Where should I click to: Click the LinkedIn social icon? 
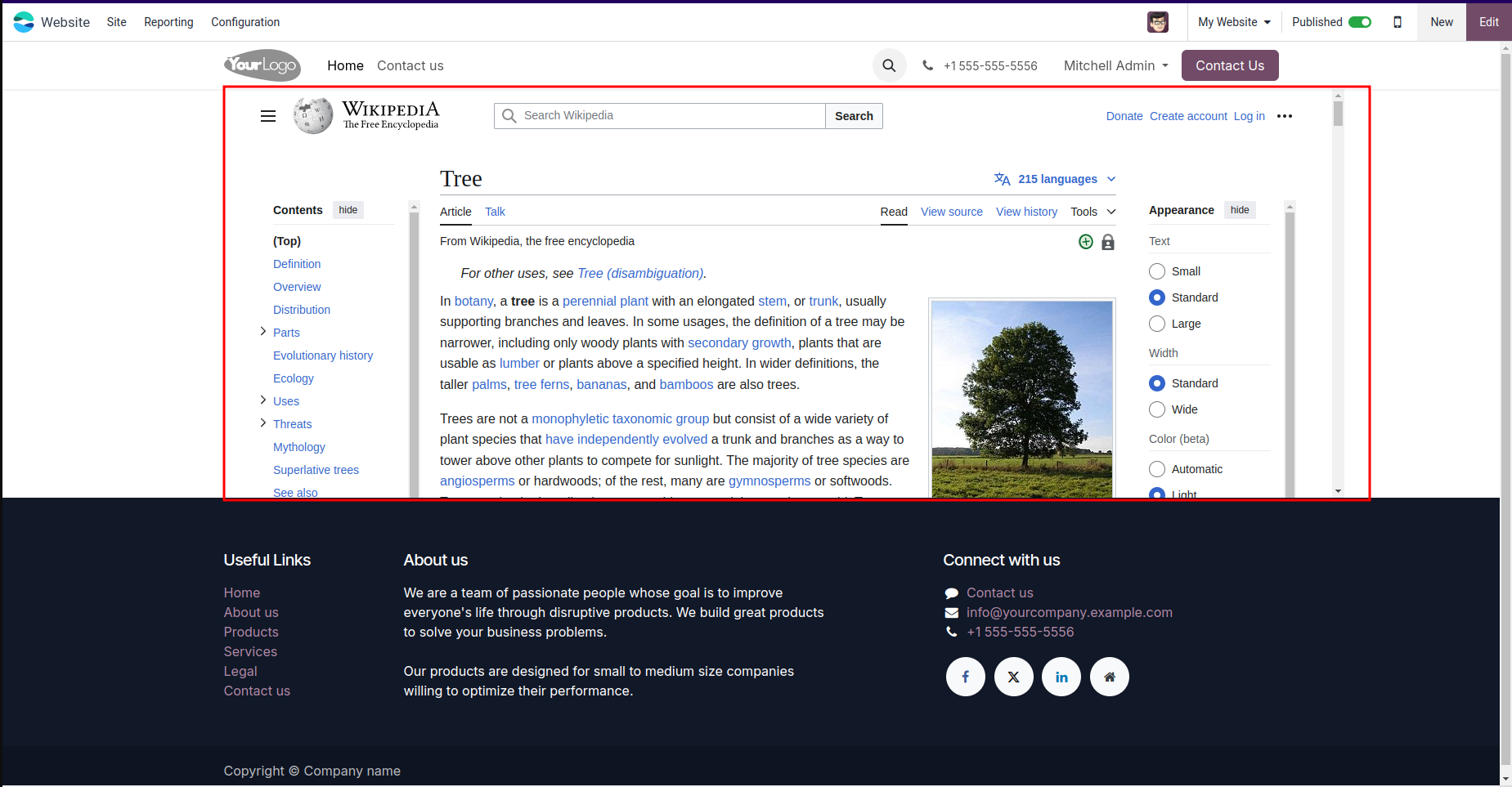tap(1061, 677)
